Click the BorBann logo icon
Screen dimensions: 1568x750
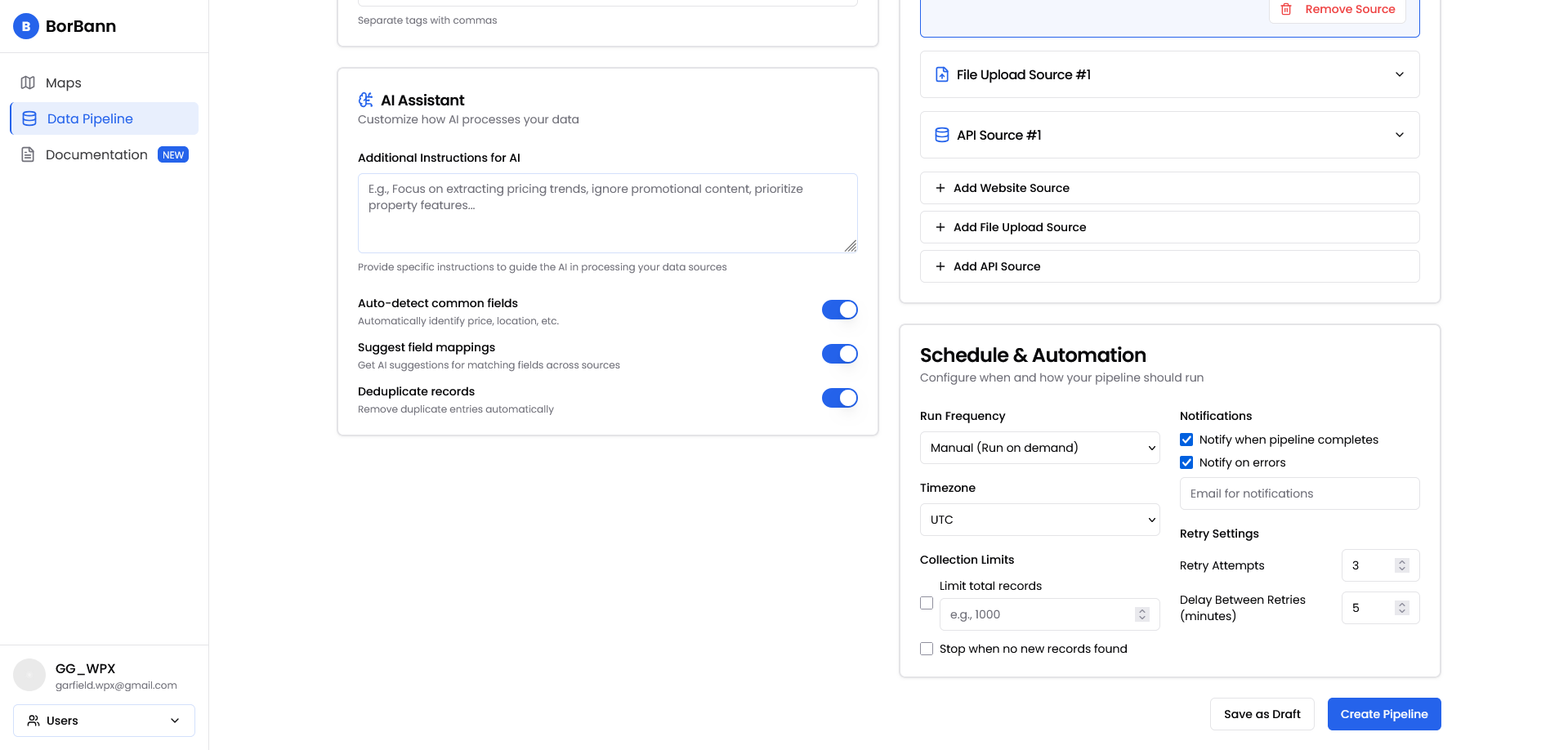(x=26, y=26)
